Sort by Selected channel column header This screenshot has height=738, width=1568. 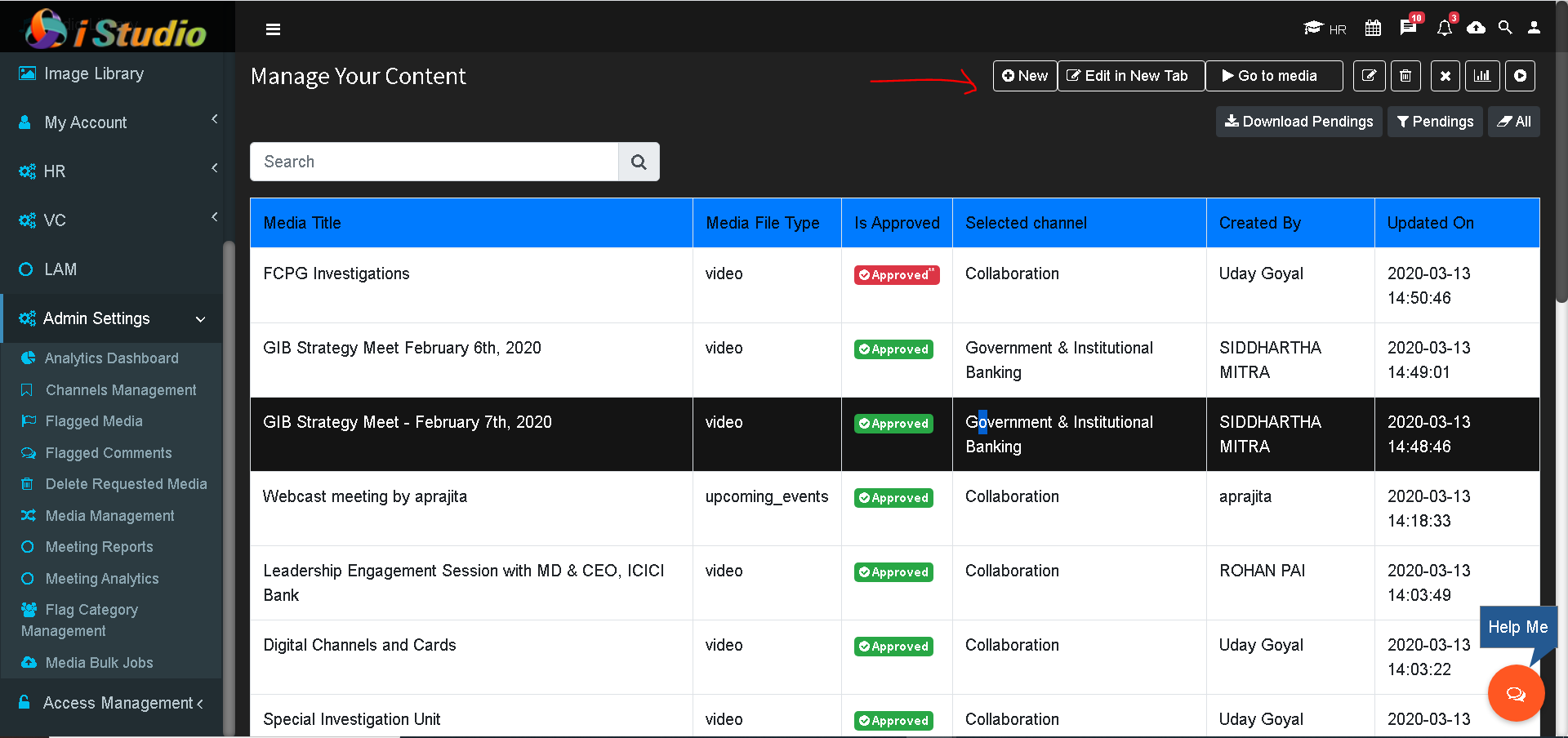pyautogui.click(x=1080, y=223)
